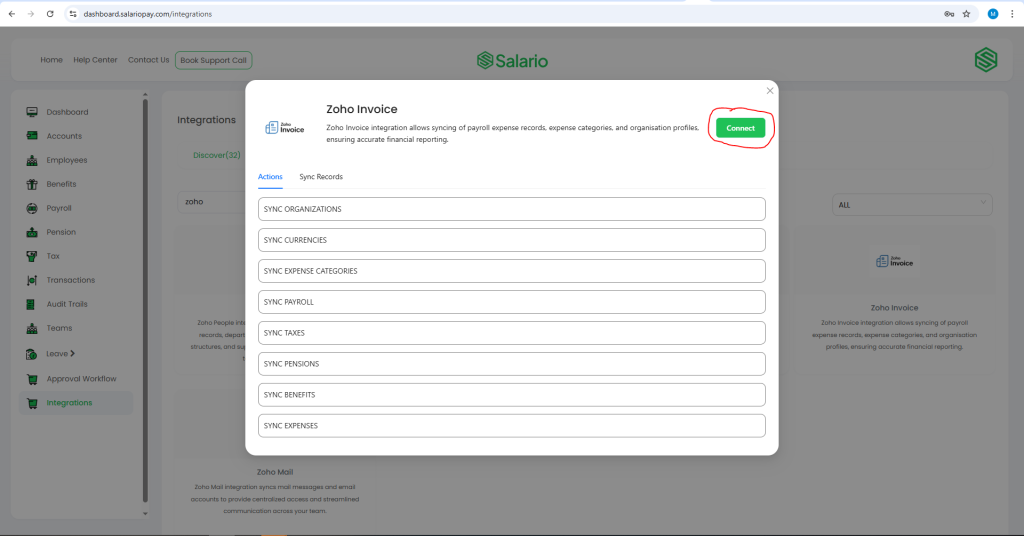Image resolution: width=1024 pixels, height=536 pixels.
Task: Go to Home in top navigation
Action: click(52, 60)
